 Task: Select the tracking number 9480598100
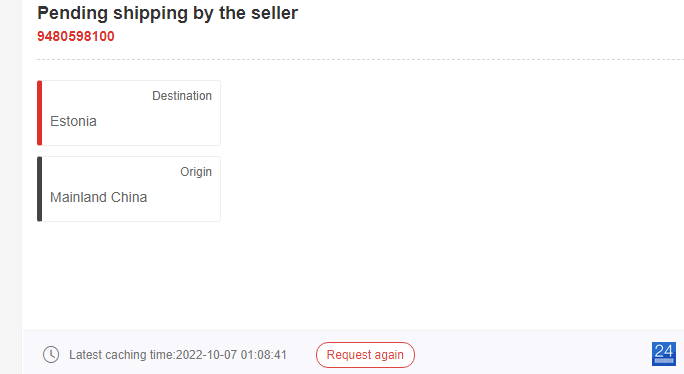(75, 36)
